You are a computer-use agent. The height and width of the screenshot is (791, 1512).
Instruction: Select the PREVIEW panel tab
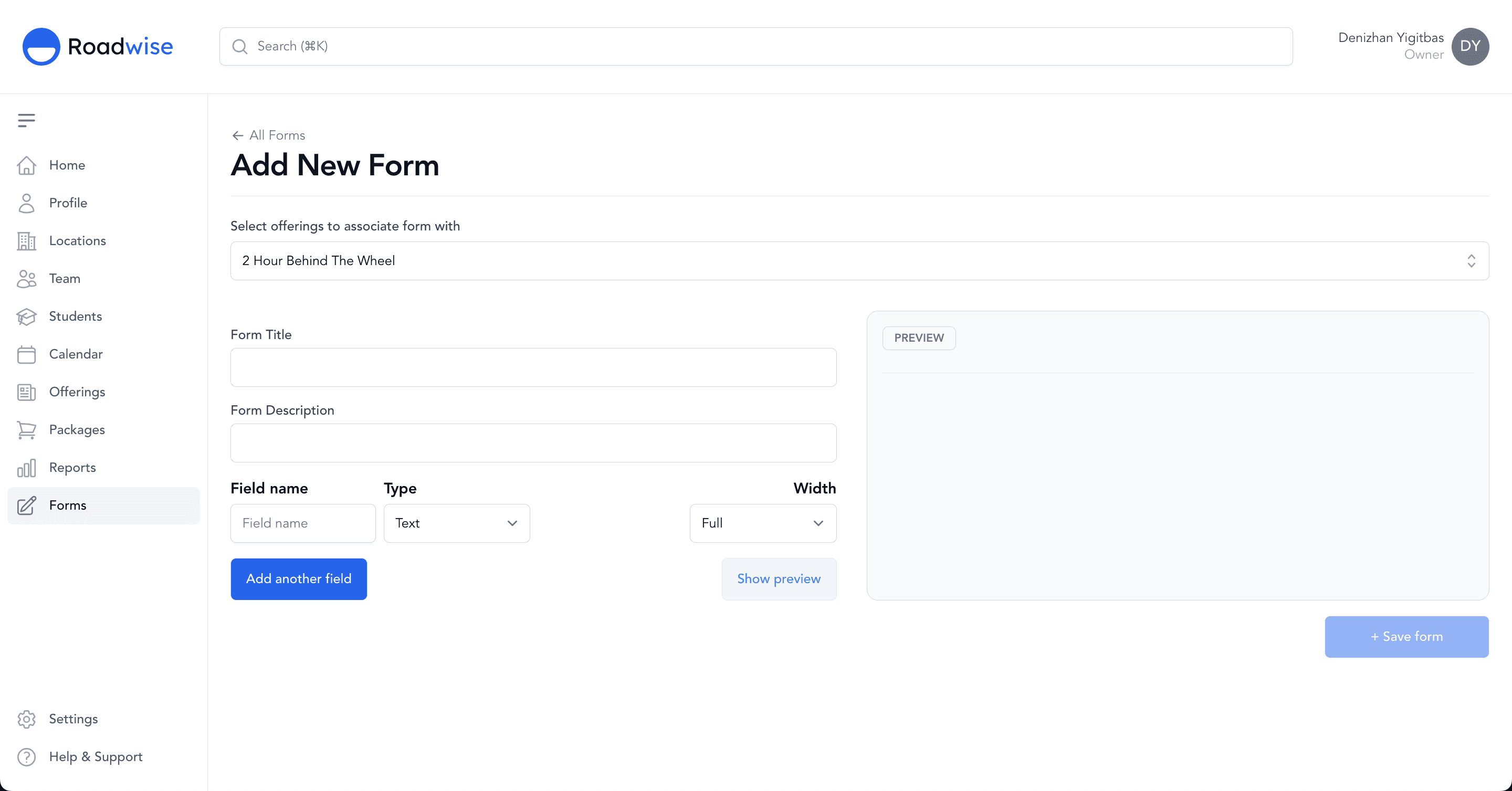(919, 338)
